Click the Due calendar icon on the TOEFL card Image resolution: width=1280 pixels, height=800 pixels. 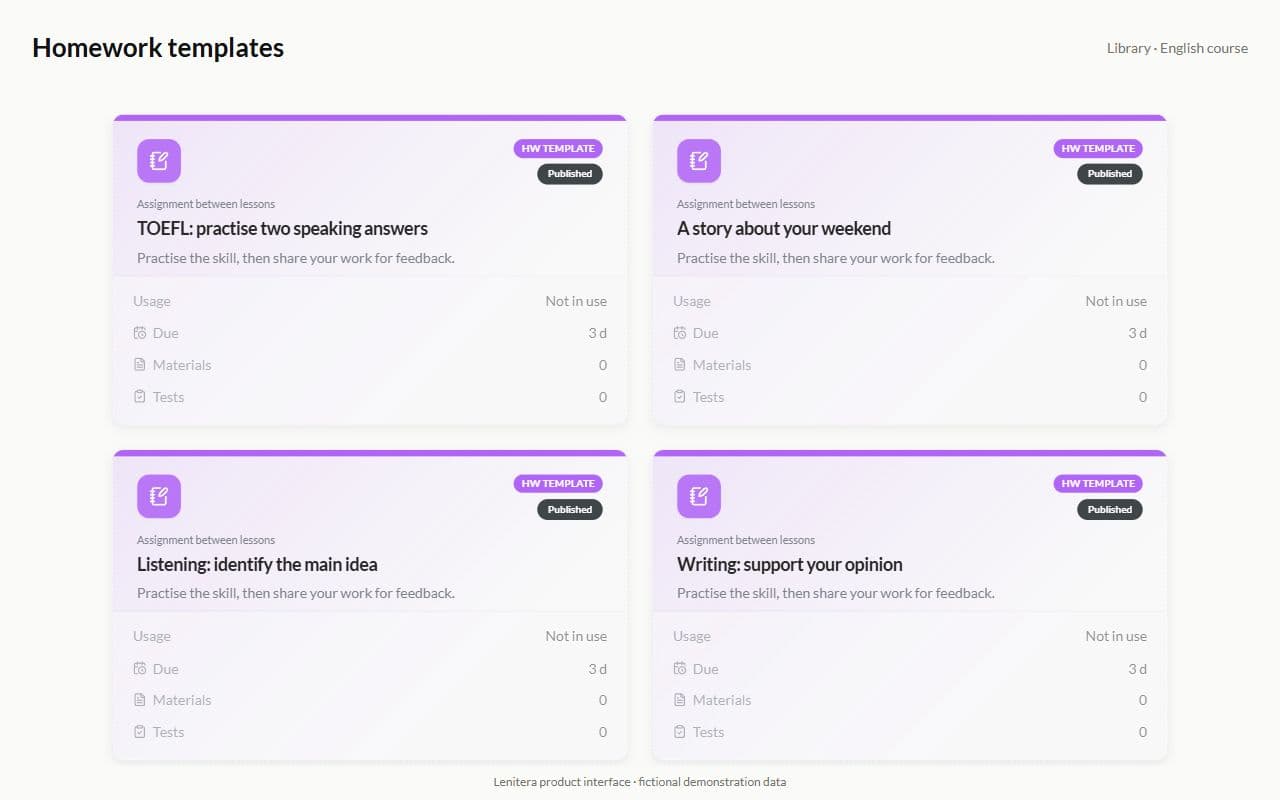tap(140, 333)
